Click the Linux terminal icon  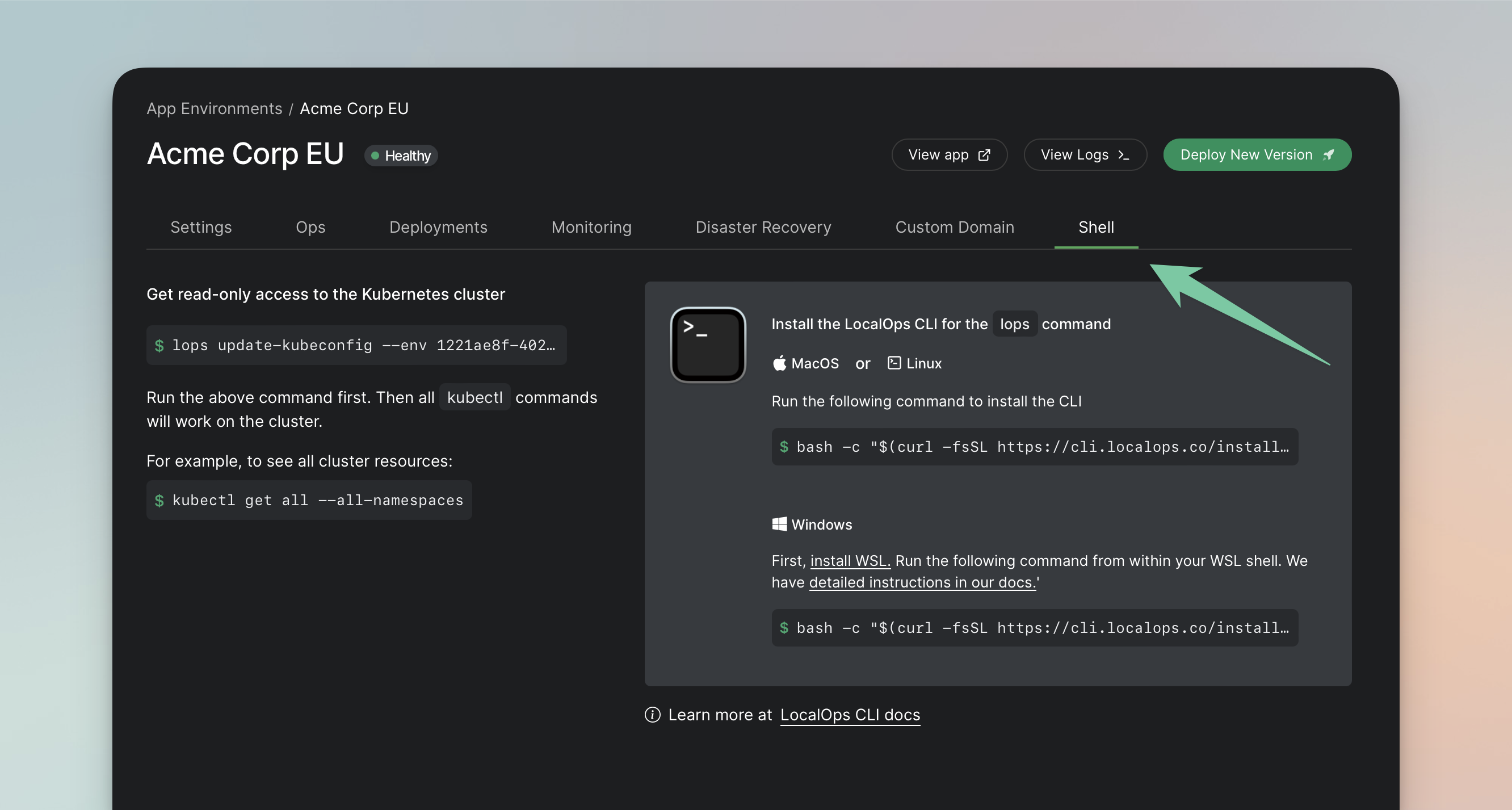894,363
